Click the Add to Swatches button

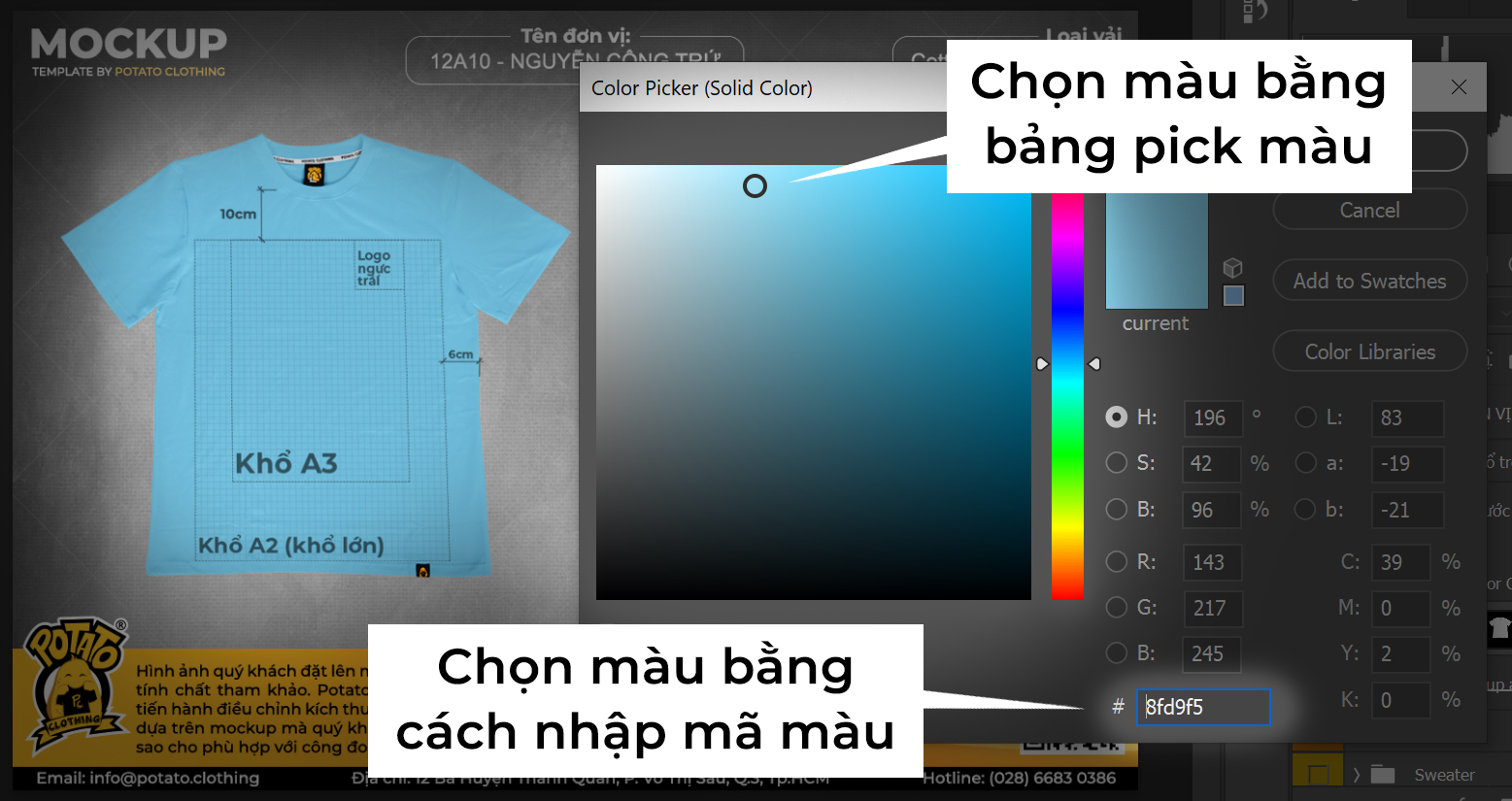pyautogui.click(x=1369, y=281)
